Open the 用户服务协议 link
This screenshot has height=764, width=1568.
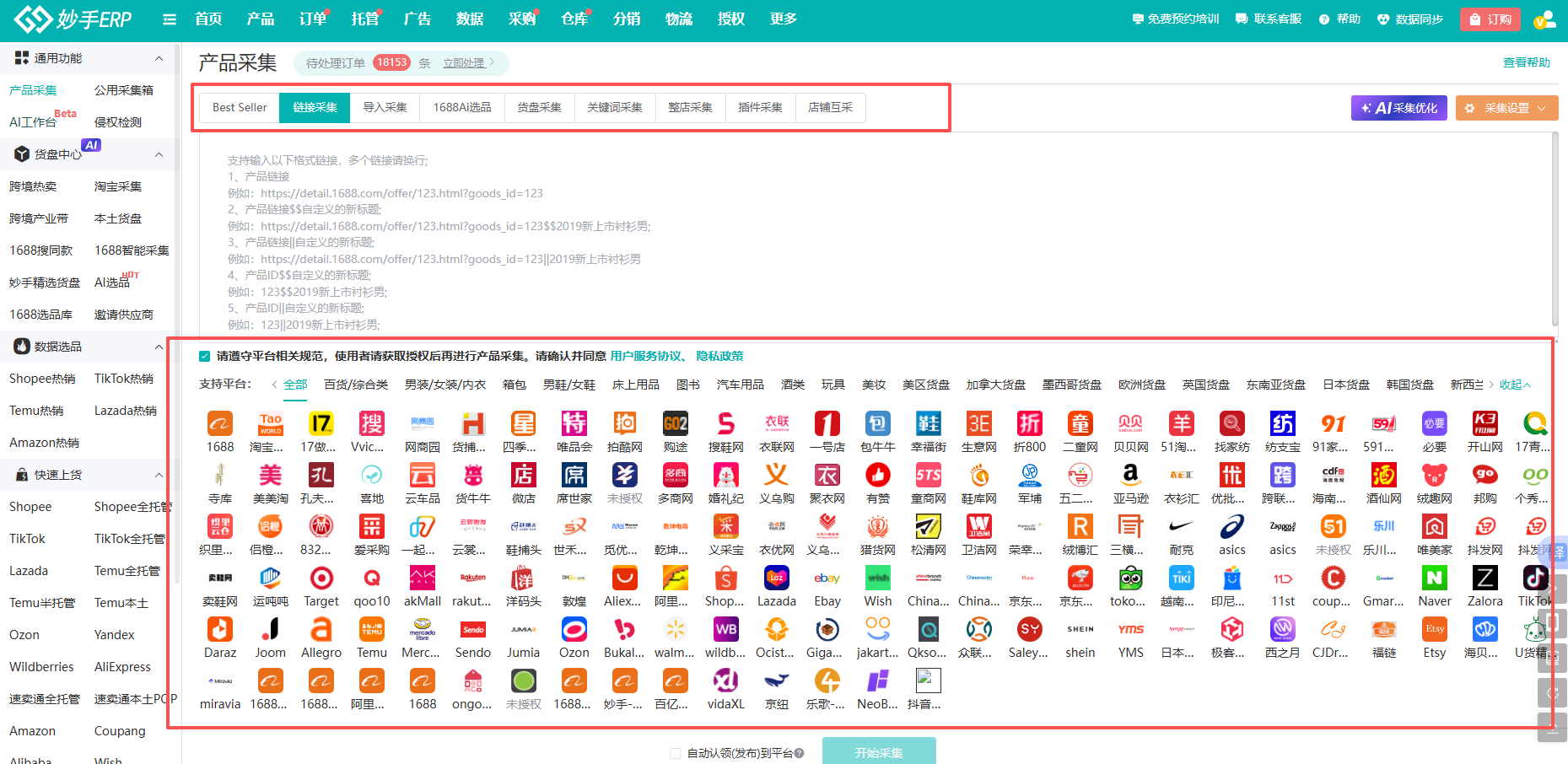645,356
